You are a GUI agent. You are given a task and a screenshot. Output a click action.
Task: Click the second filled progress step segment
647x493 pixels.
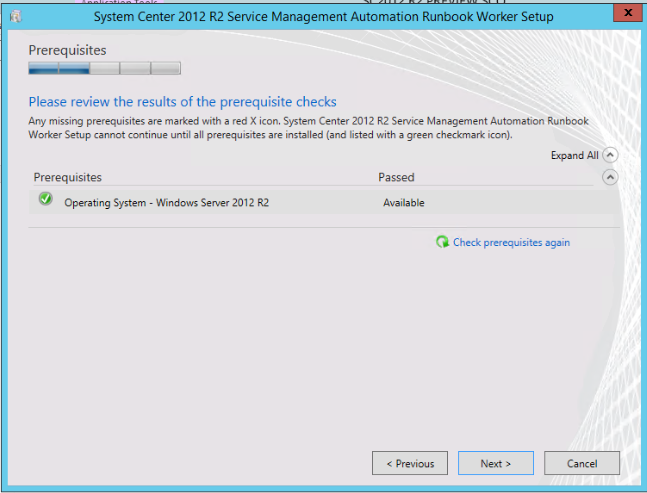tap(74, 68)
